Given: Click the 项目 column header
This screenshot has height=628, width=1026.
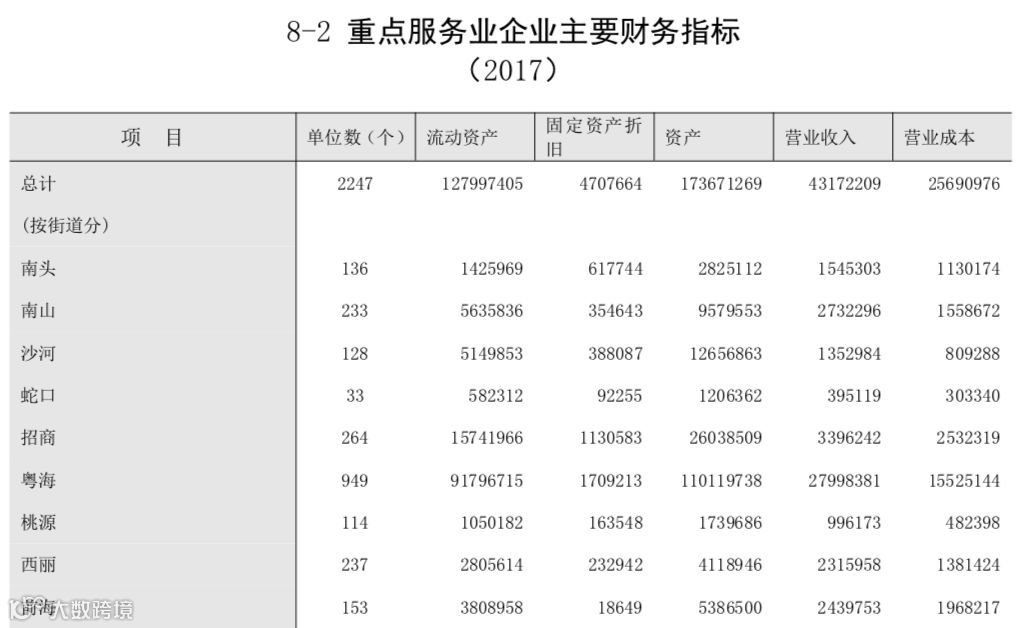Looking at the screenshot, I should tap(150, 137).
